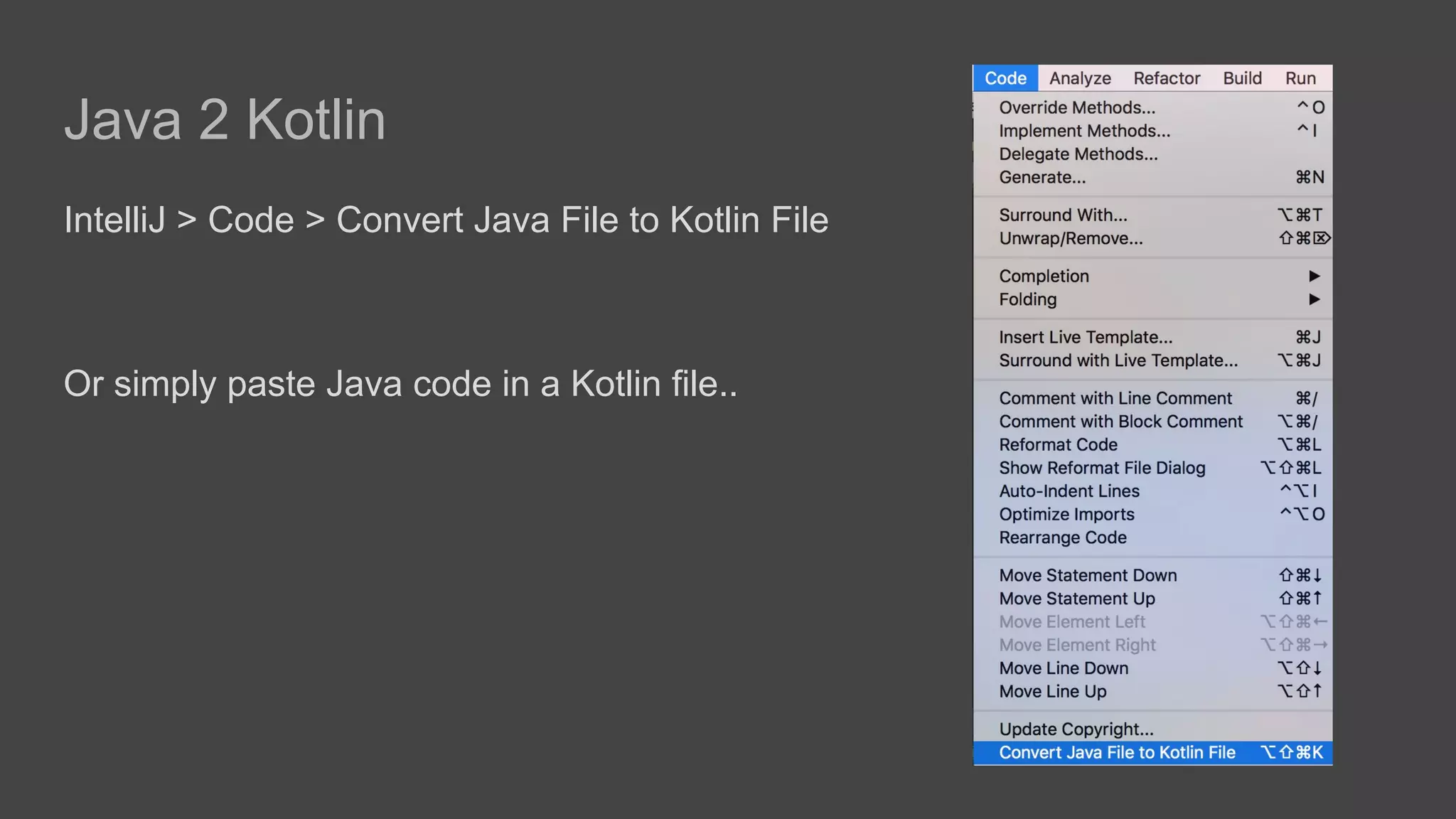Choose Move Line Down
The height and width of the screenshot is (819, 1456).
click(1152, 669)
